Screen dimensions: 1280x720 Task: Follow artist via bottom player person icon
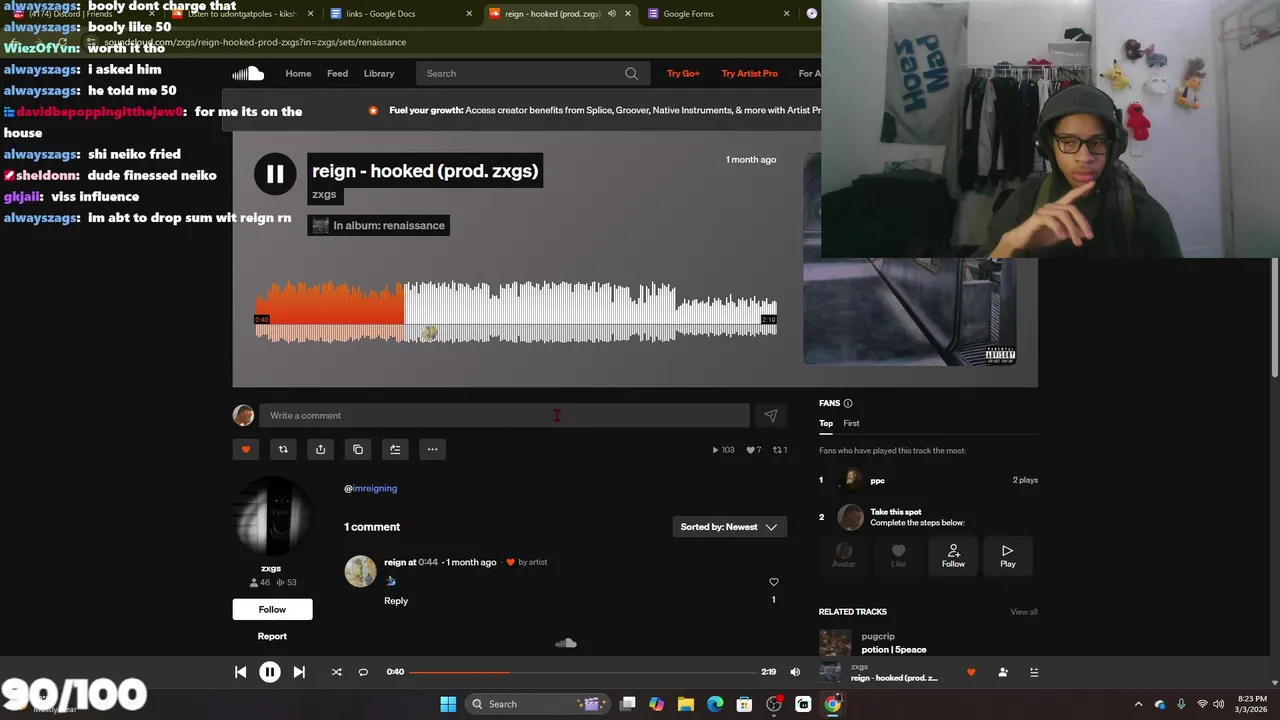coord(1003,672)
